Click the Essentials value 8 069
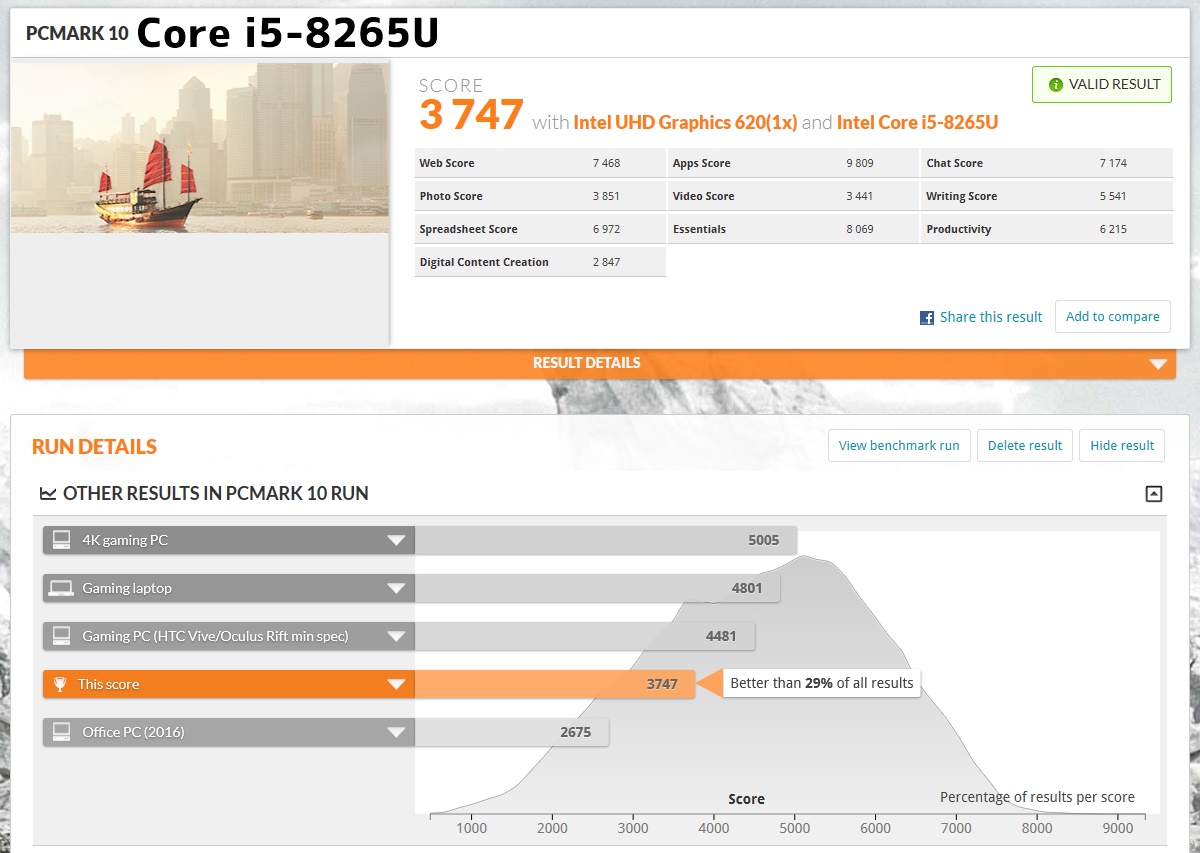This screenshot has width=1200, height=853. (x=859, y=229)
